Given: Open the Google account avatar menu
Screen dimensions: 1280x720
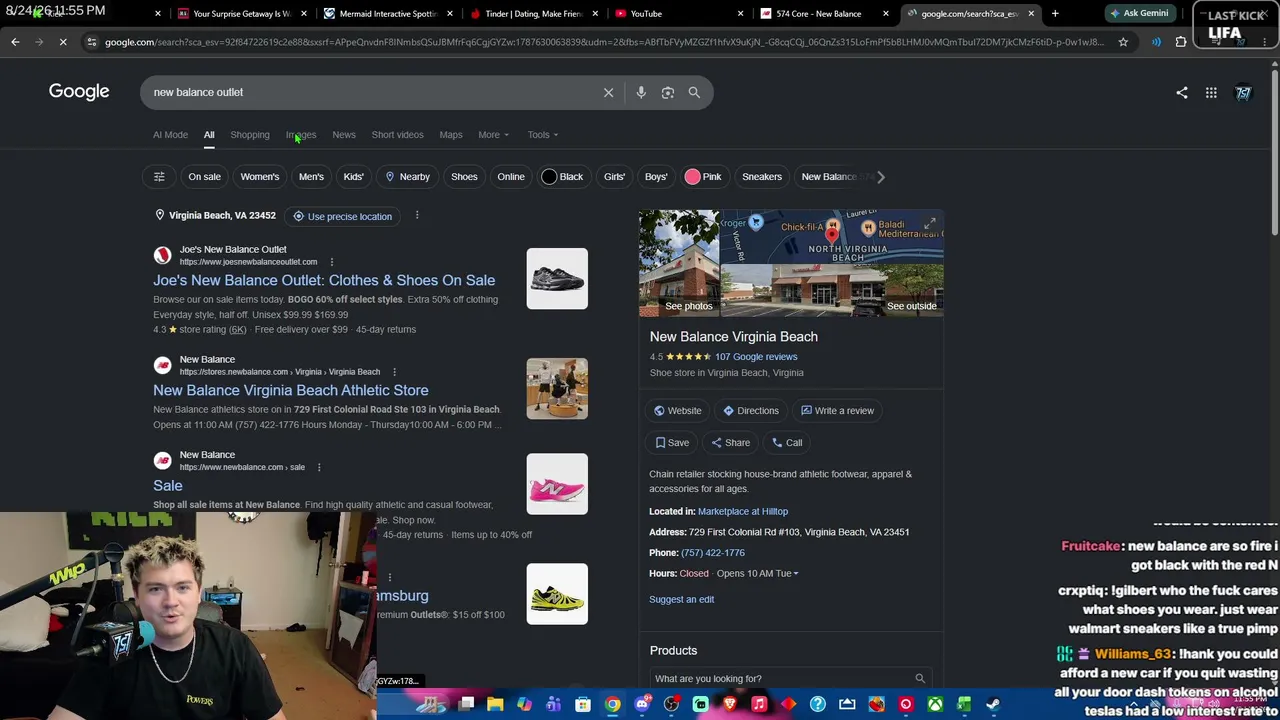Looking at the screenshot, I should coord(1243,93).
